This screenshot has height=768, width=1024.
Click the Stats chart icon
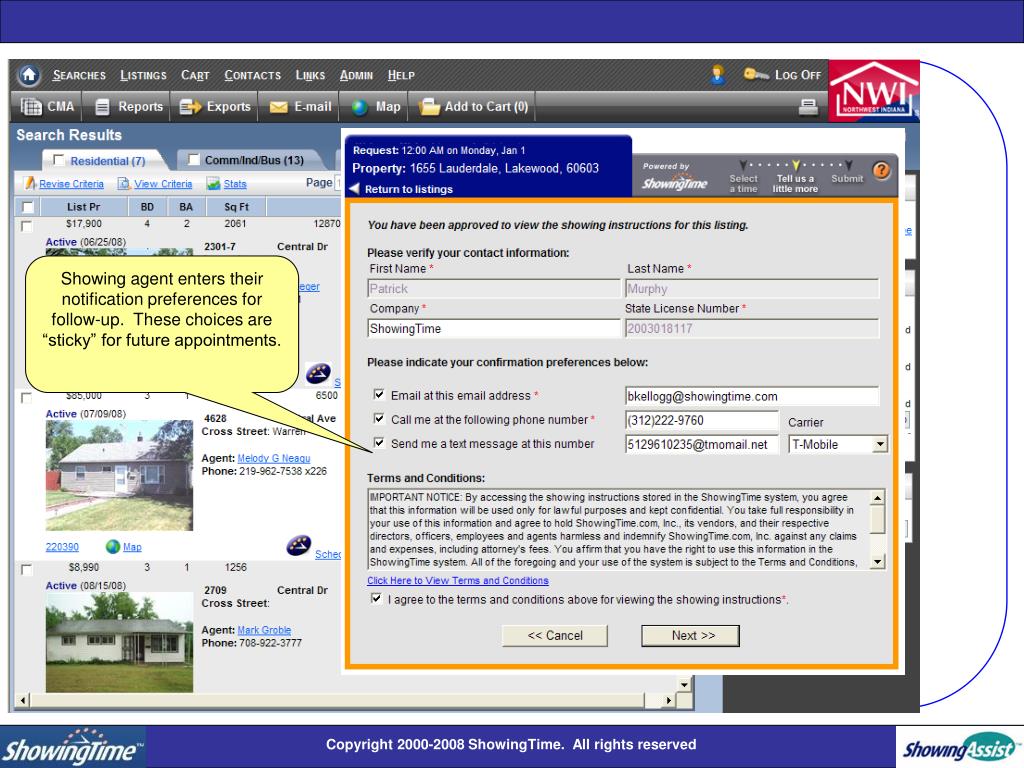(x=213, y=184)
